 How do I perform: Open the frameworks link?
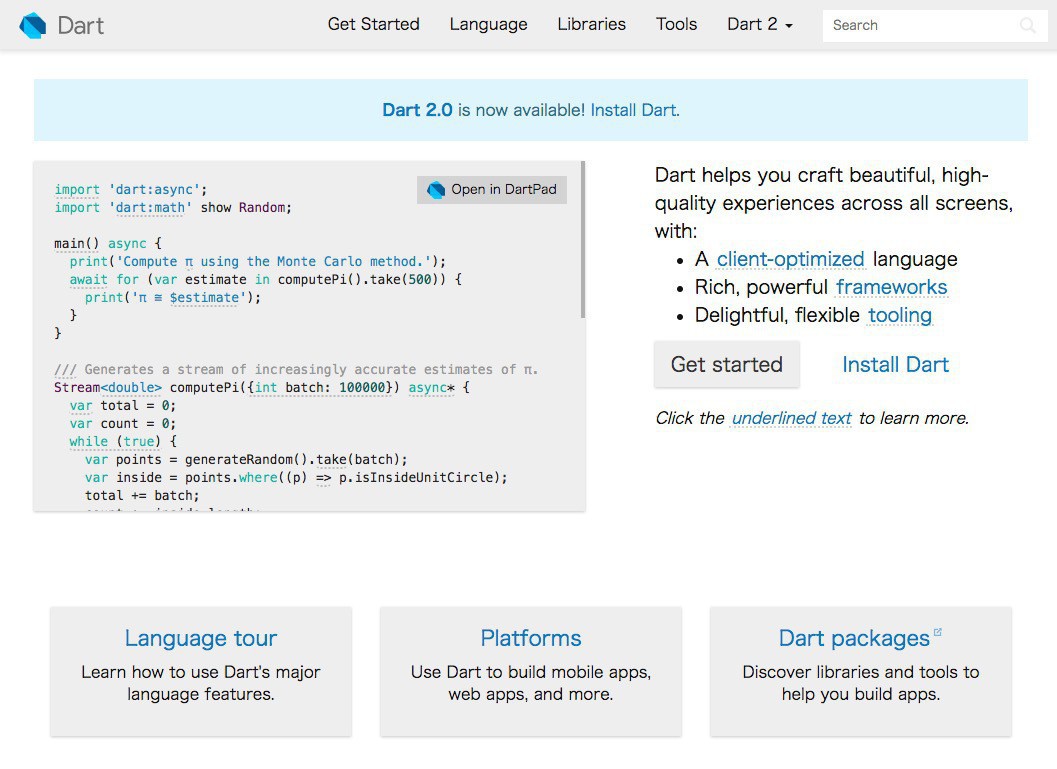[x=891, y=287]
